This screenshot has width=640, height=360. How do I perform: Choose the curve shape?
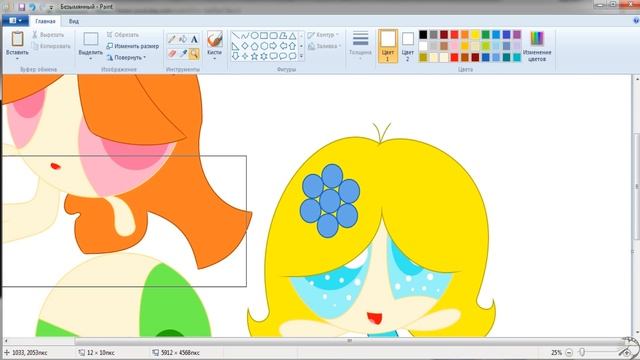click(245, 36)
